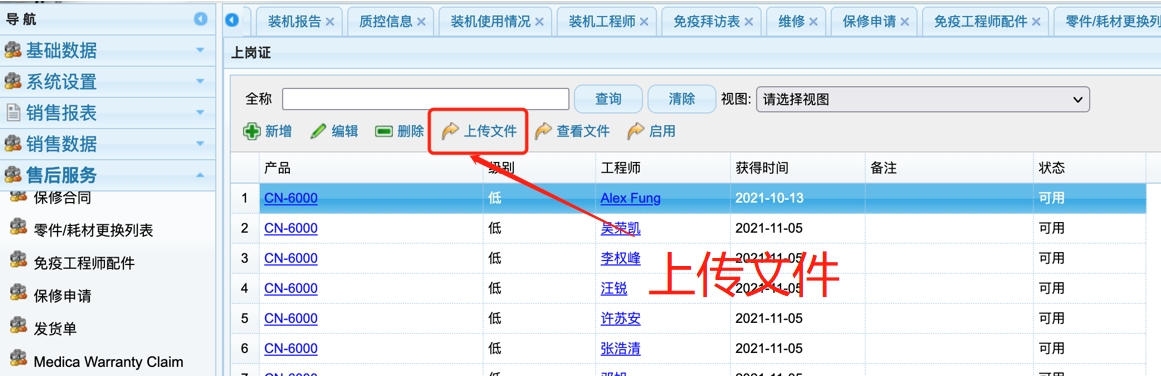The image size is (1161, 376).
Task: Open 保修合同 in the sidebar
Action: (62, 198)
